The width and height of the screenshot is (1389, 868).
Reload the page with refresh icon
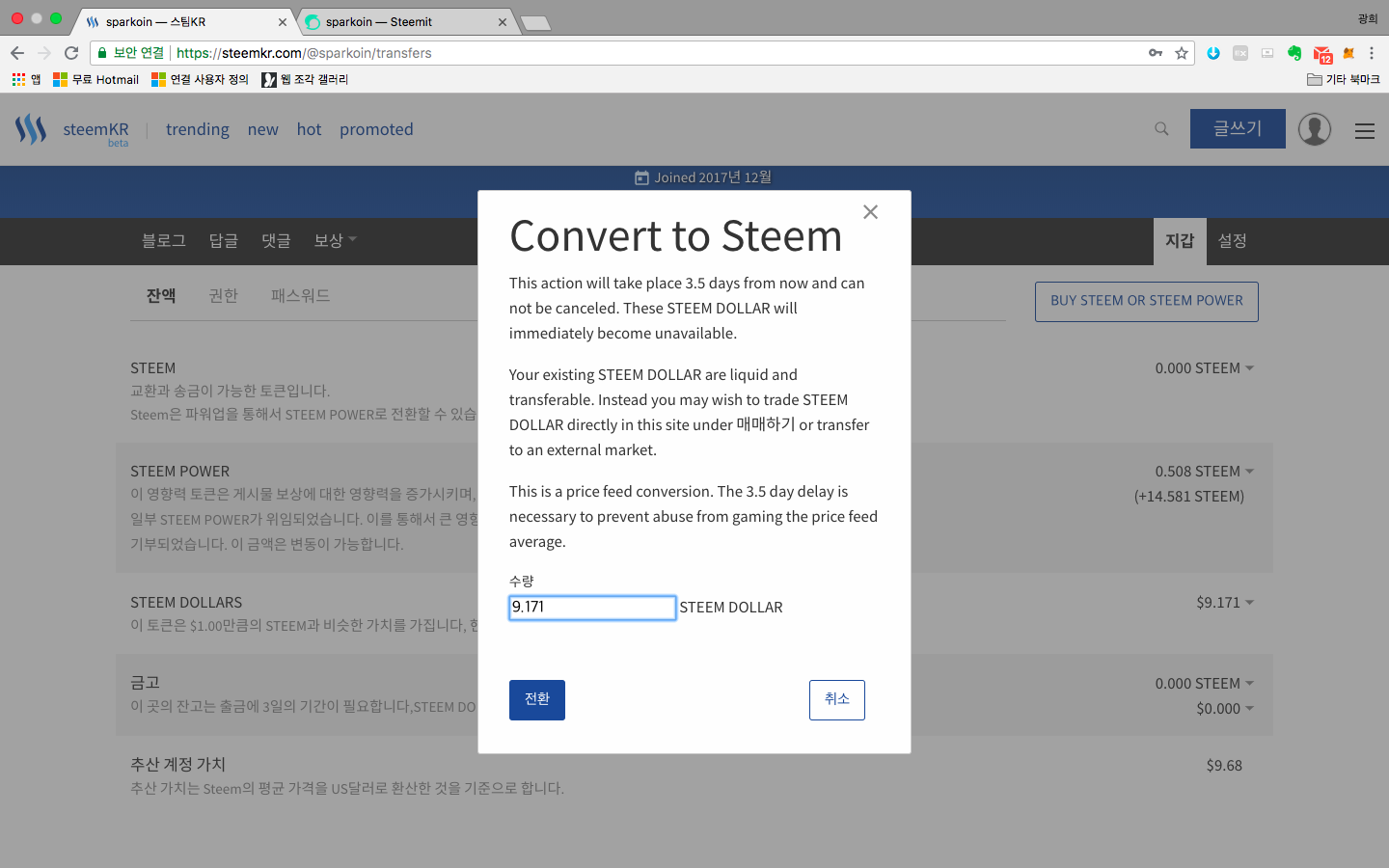coord(71,53)
